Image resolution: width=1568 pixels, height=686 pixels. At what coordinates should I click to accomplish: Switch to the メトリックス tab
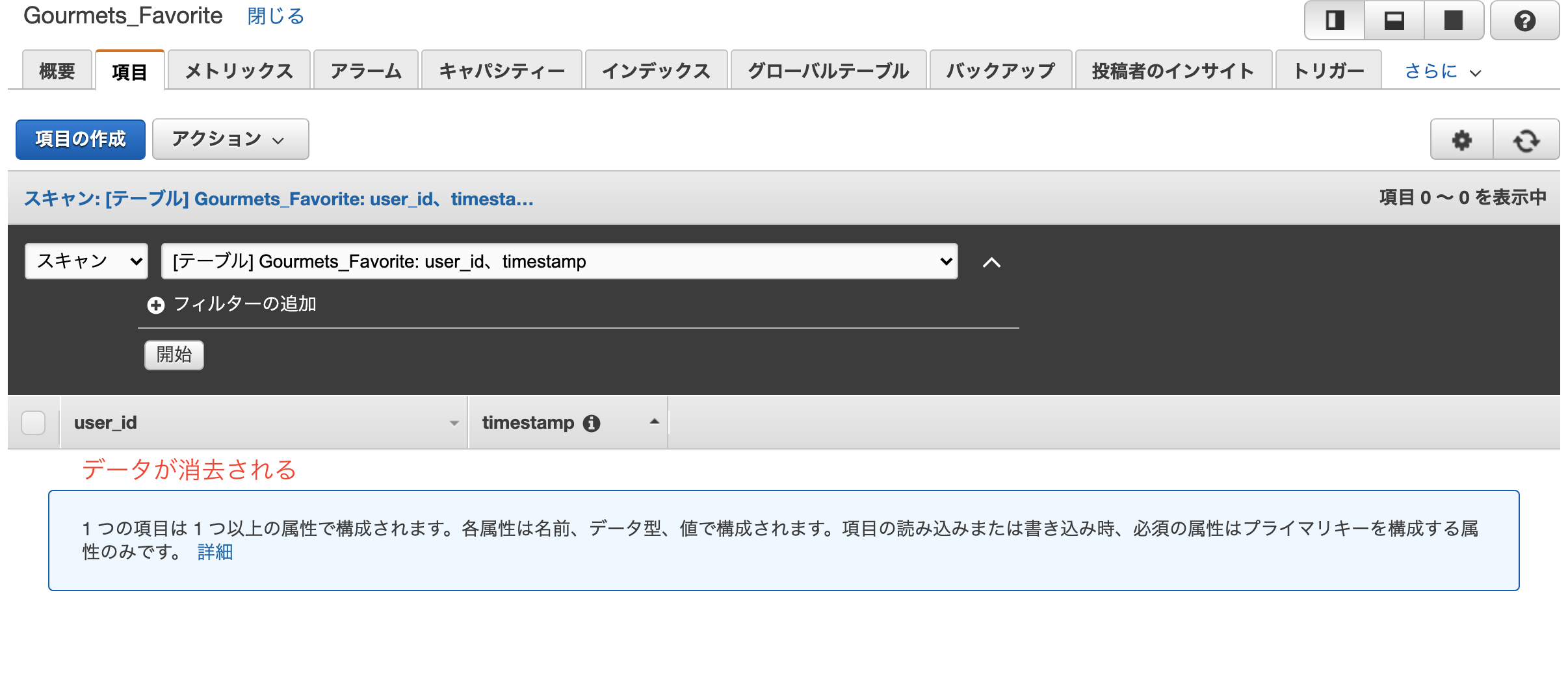coord(239,70)
